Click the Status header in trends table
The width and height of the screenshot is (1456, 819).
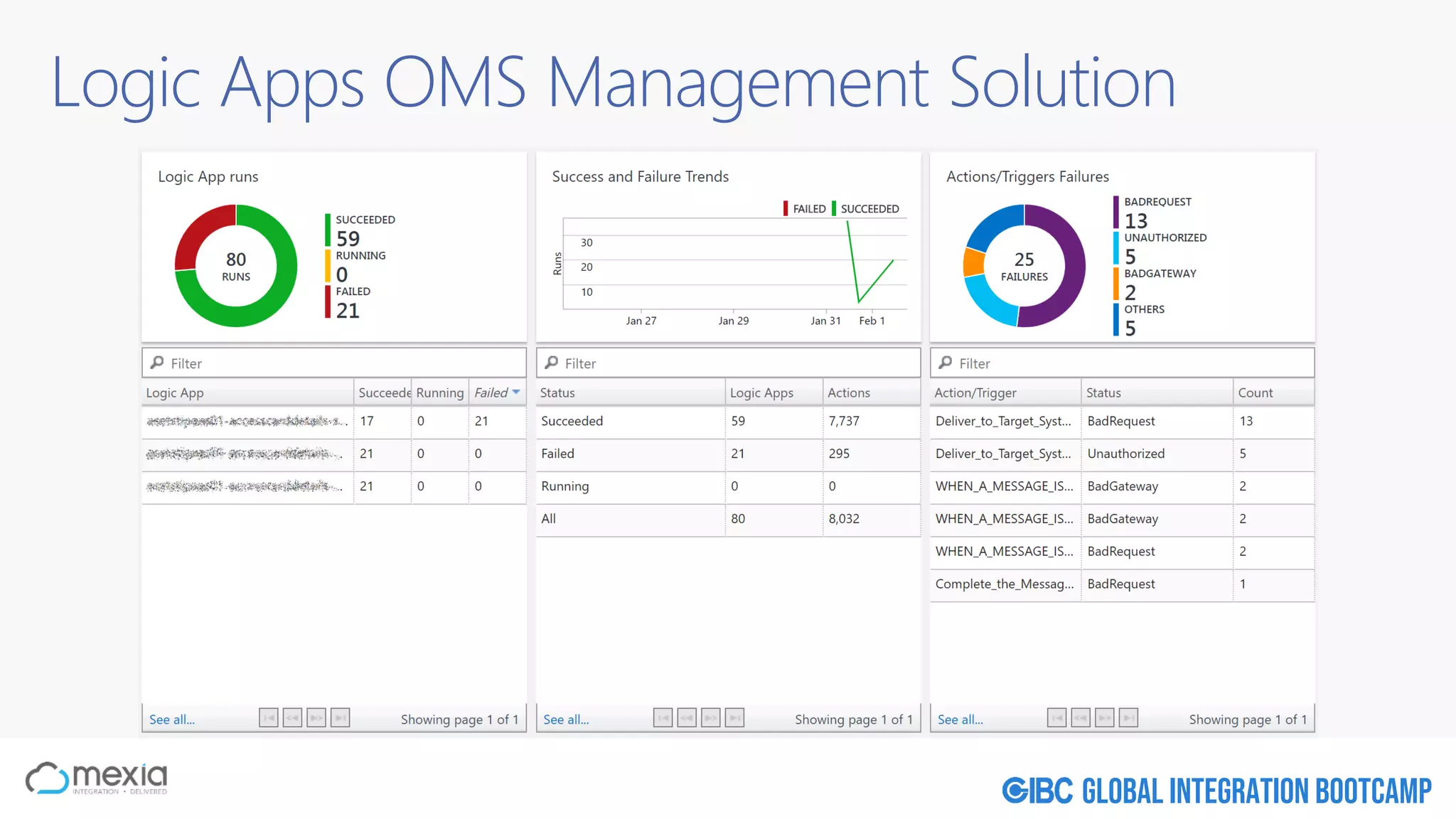point(557,392)
